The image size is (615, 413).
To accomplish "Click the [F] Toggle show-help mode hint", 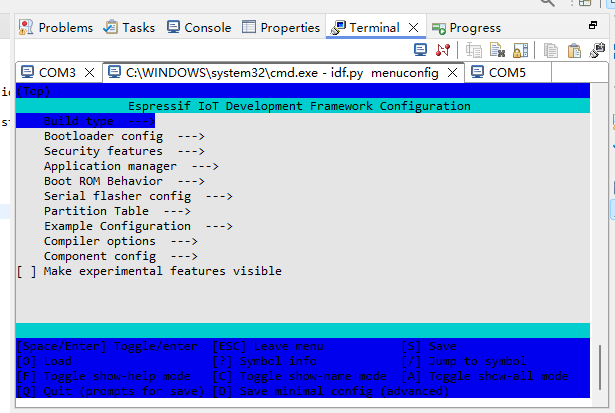I will (x=104, y=376).
